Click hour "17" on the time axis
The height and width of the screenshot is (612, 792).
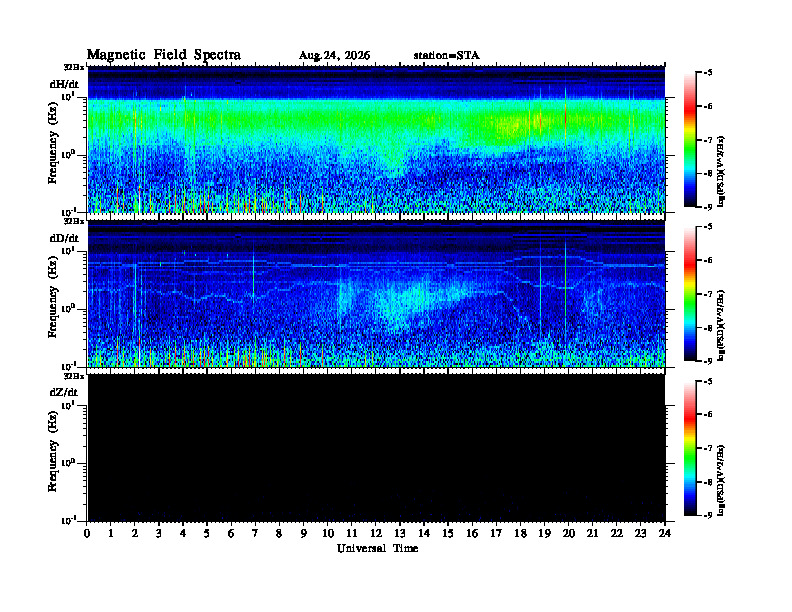[x=496, y=533]
